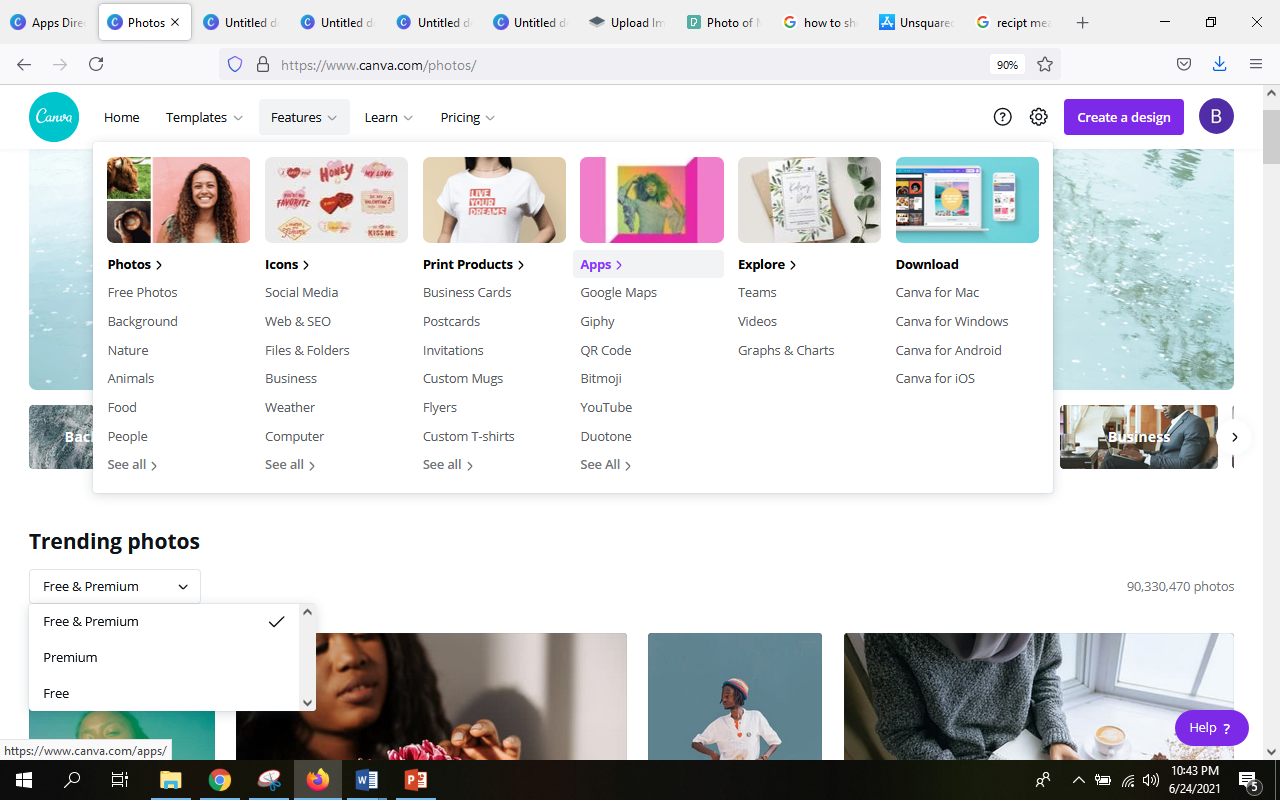The width and height of the screenshot is (1280, 800).
Task: Open Microsoft Word from the taskbar
Action: [367, 780]
